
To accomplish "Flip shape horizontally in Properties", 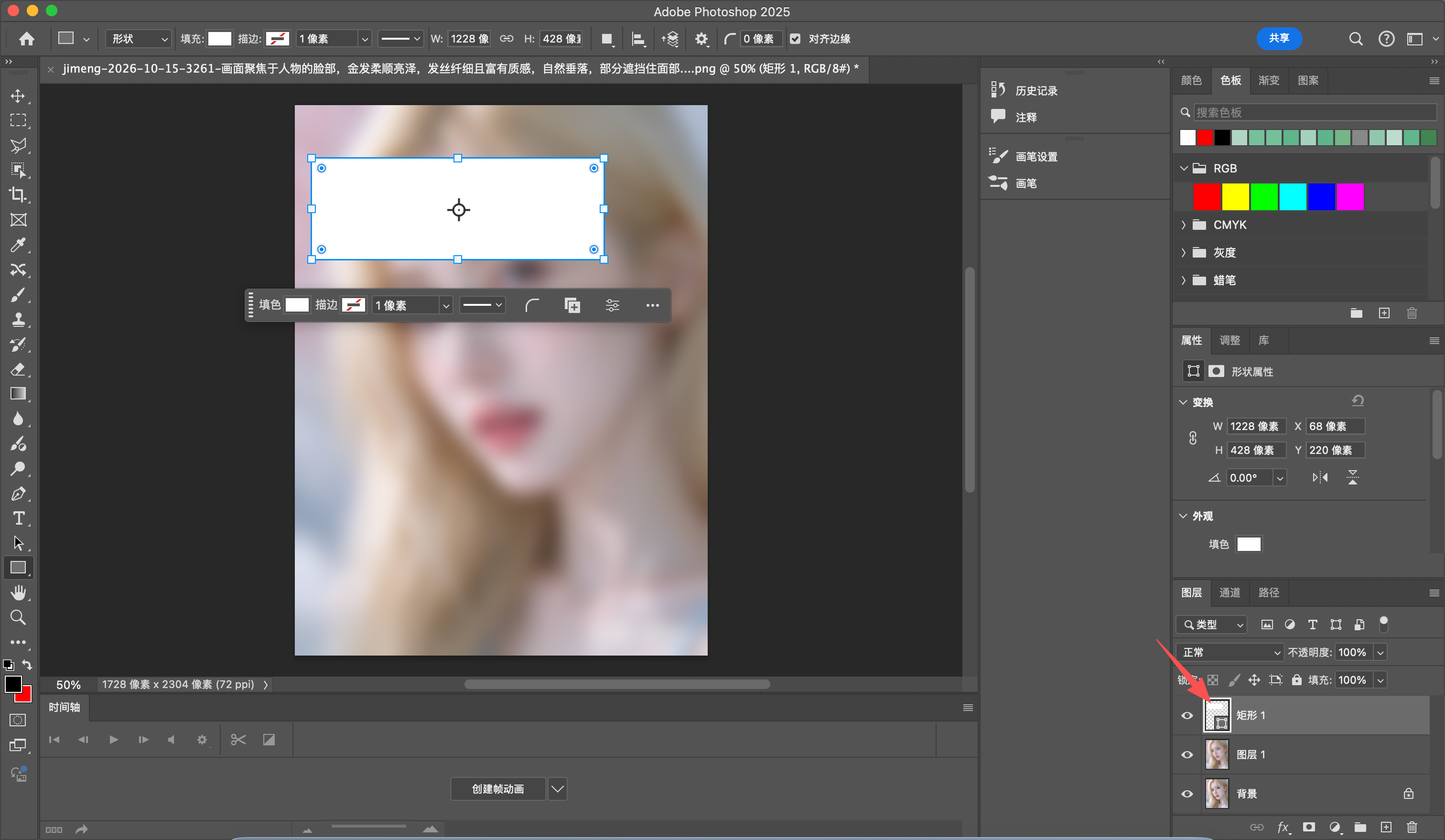I will (1320, 477).
